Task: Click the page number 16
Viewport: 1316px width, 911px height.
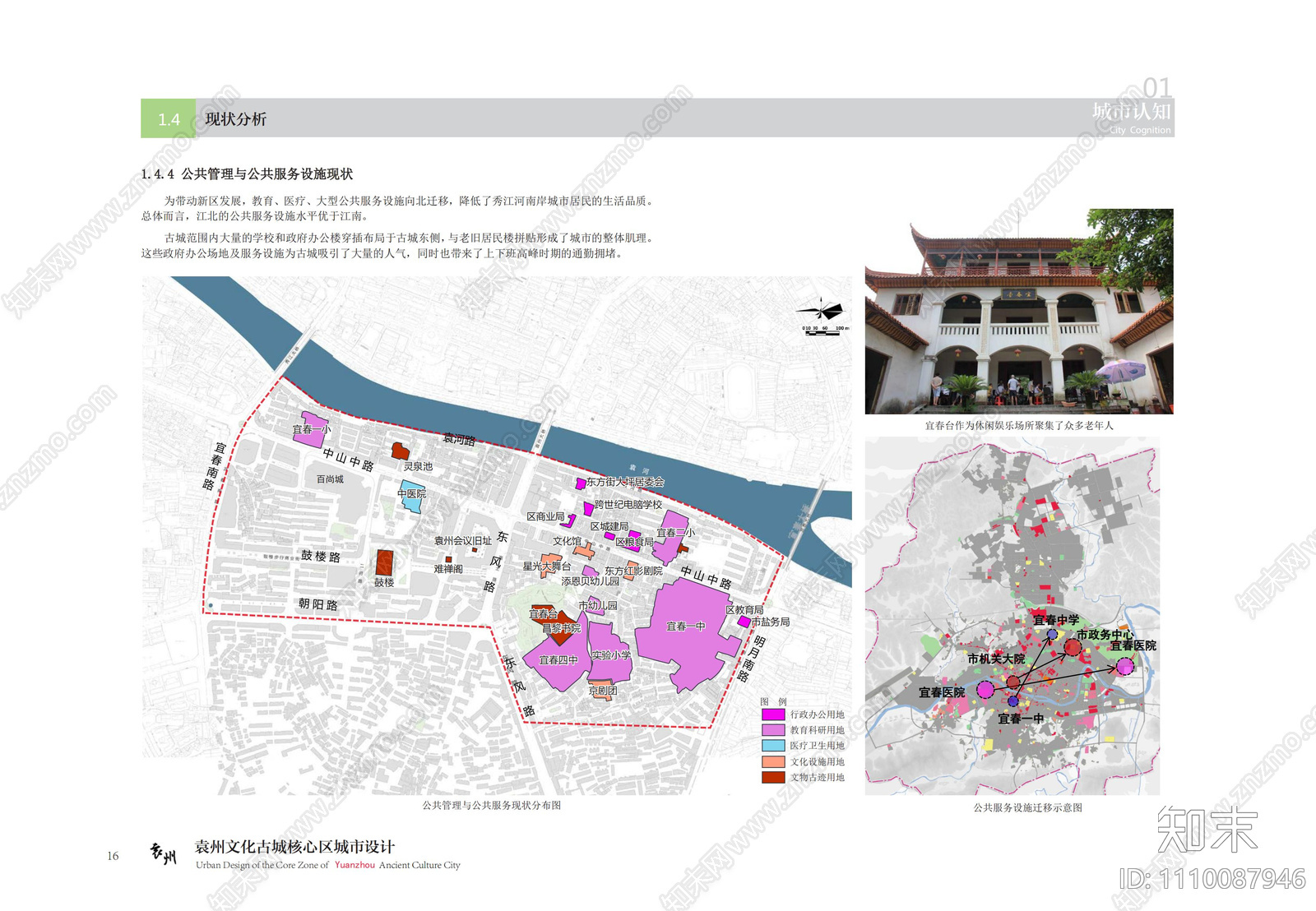Action: [113, 856]
